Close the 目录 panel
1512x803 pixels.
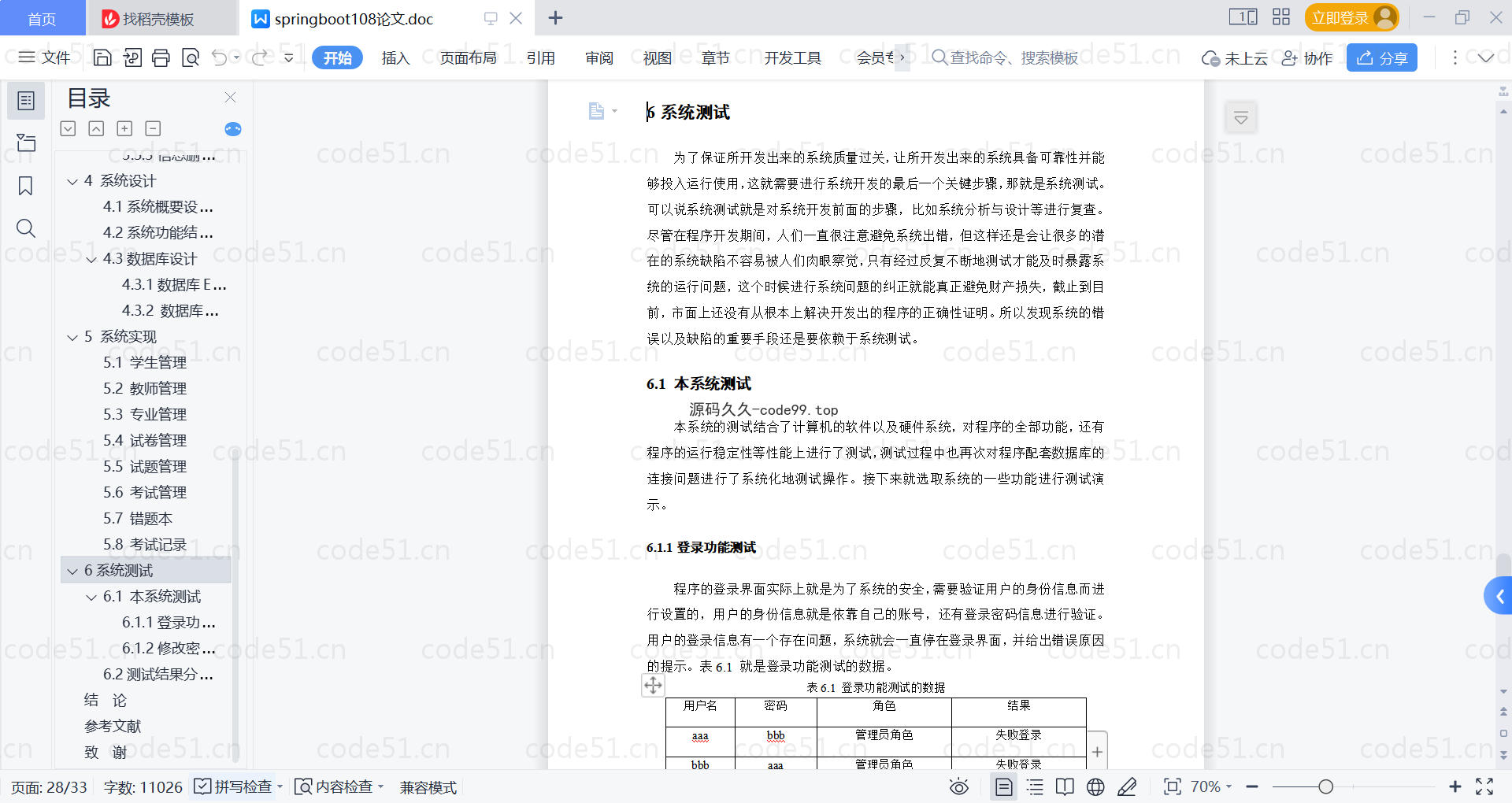coord(230,98)
